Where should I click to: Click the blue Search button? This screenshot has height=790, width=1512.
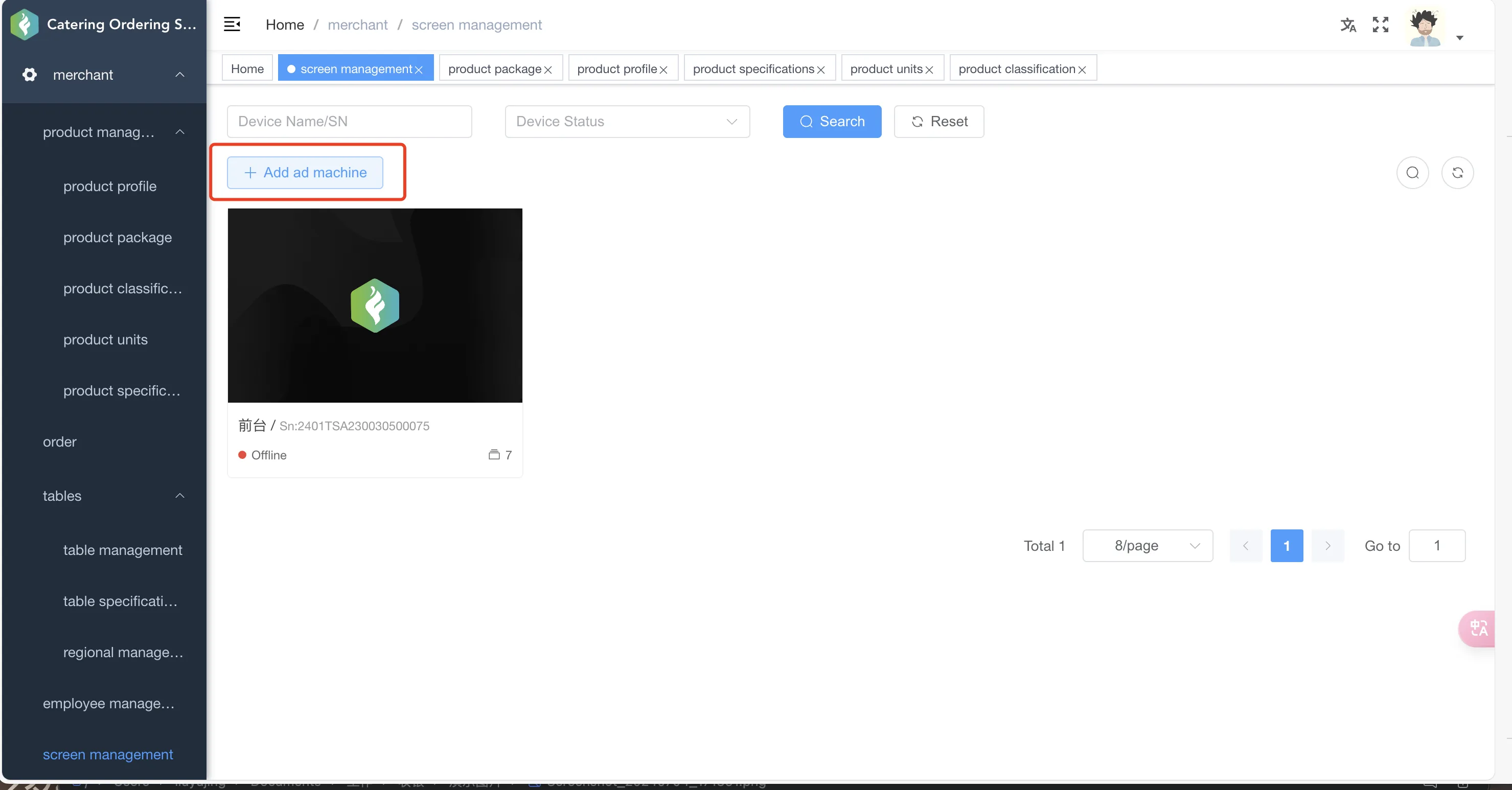pos(832,121)
